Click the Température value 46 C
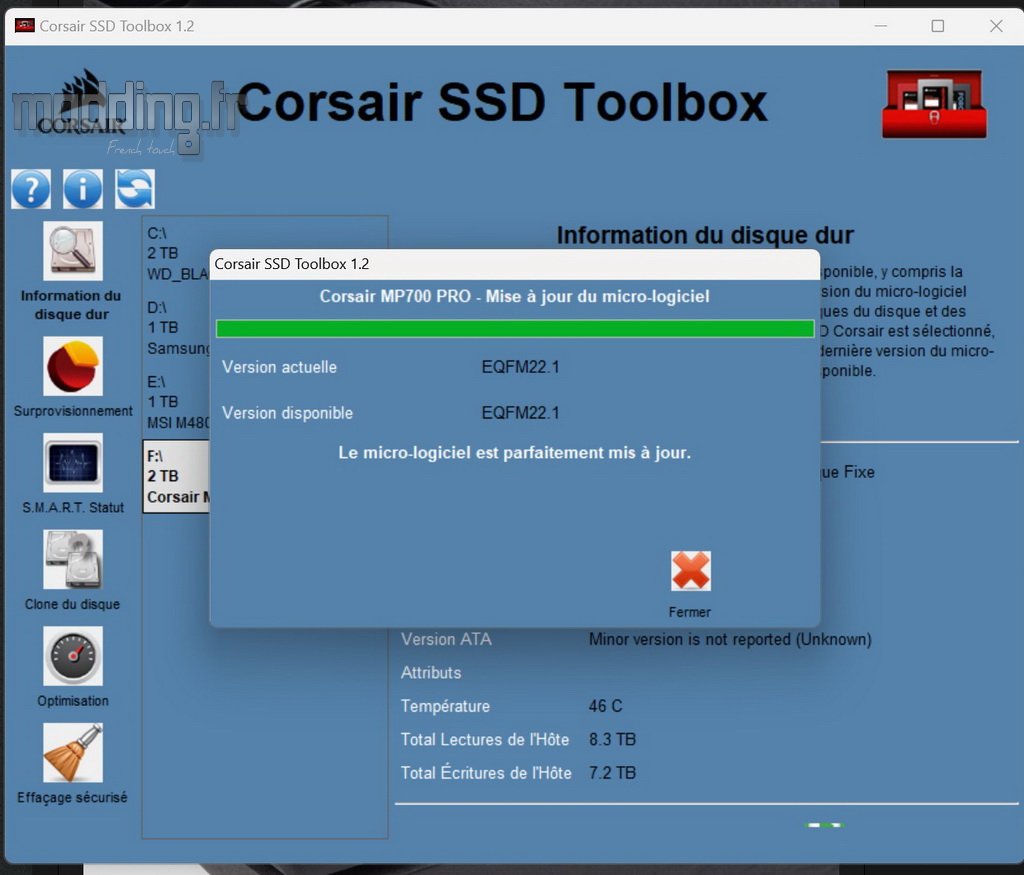The image size is (1024, 875). point(605,707)
